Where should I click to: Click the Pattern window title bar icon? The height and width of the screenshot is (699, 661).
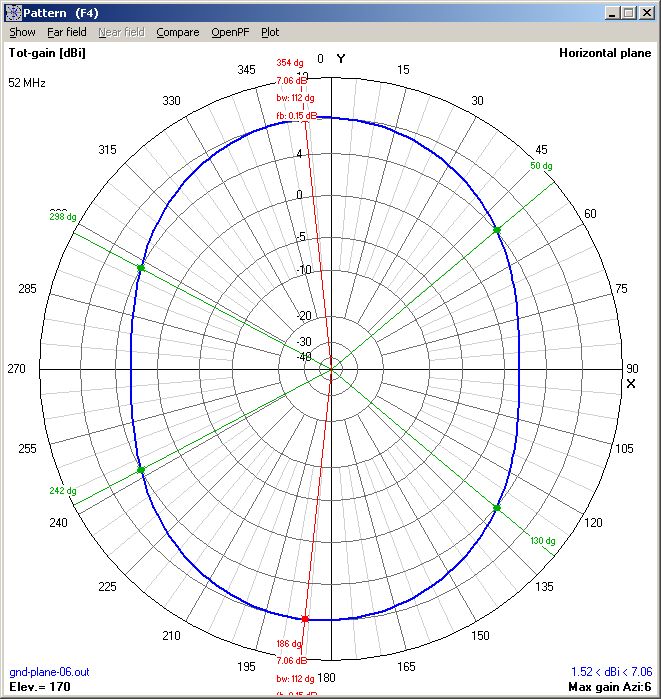tap(13, 12)
